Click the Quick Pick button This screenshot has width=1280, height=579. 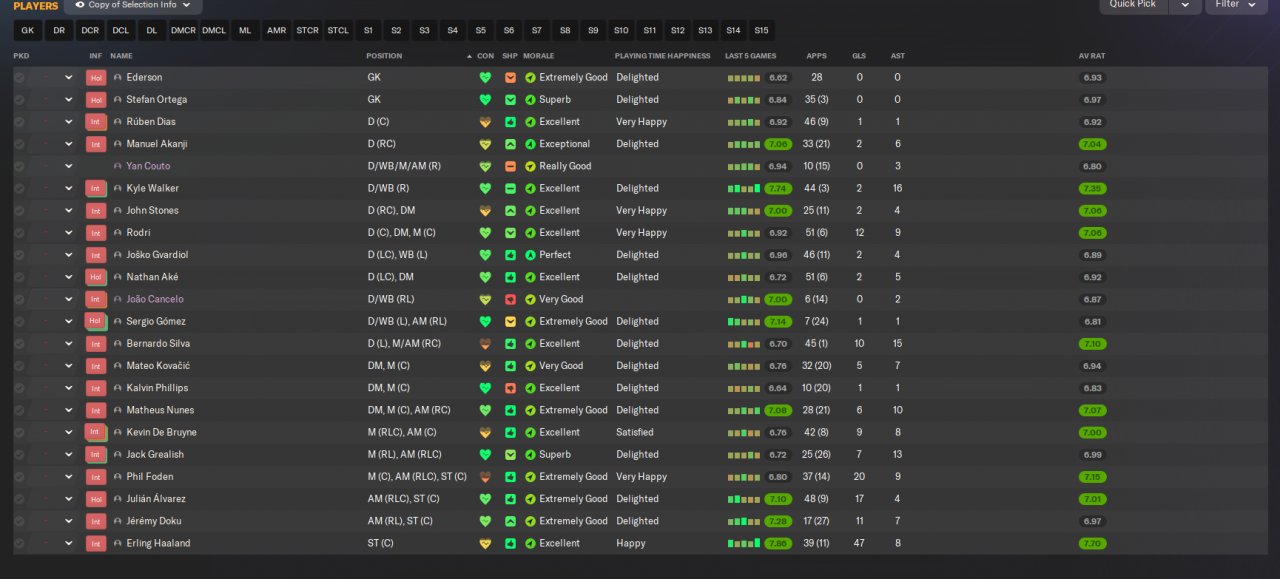tap(1133, 4)
